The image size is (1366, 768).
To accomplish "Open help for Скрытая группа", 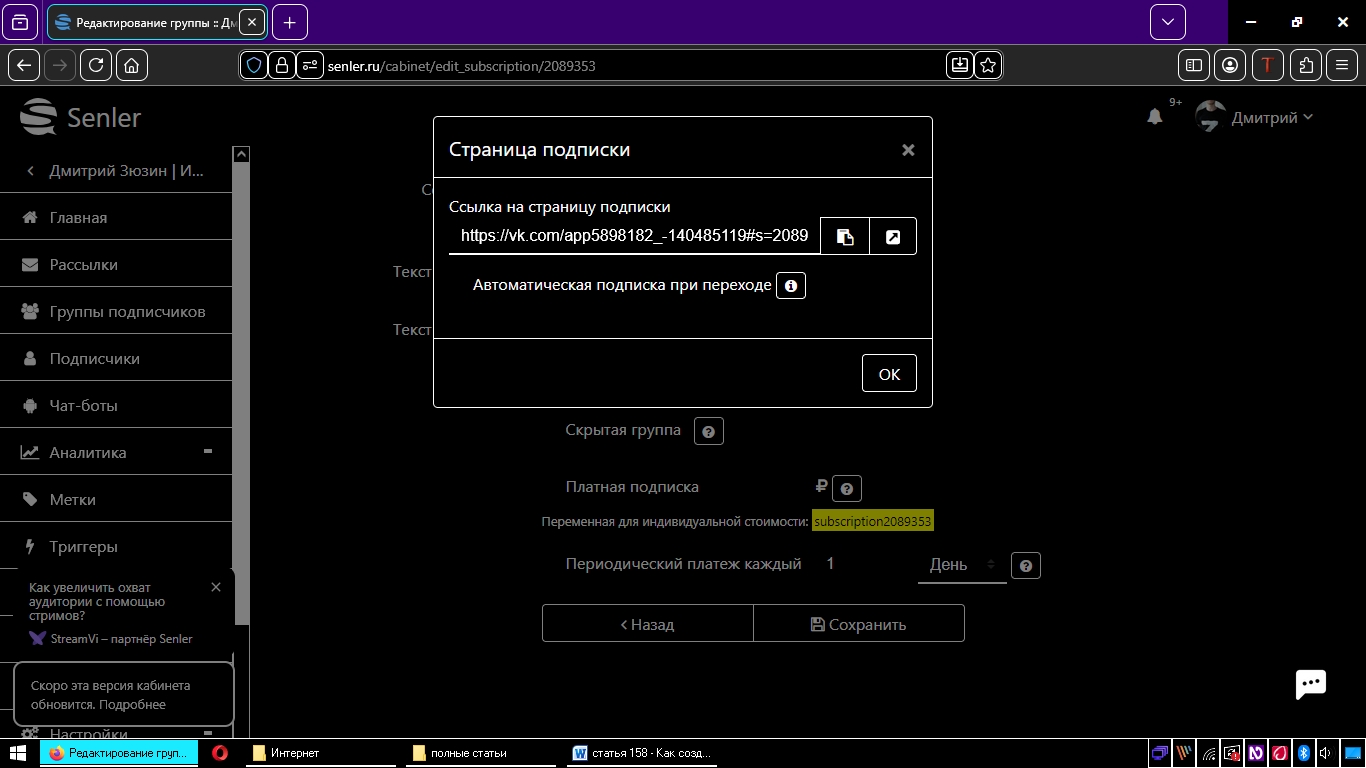I will tap(708, 431).
